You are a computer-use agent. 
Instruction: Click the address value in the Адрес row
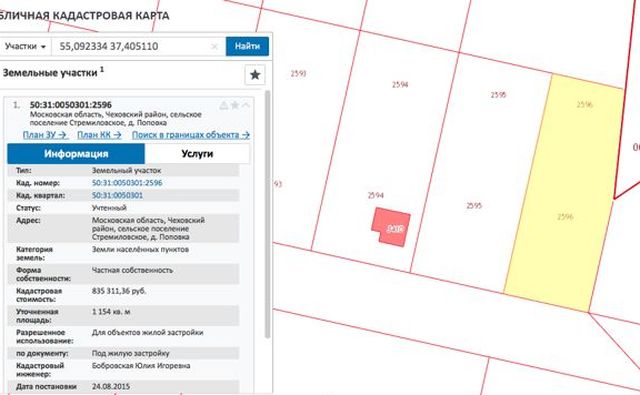148,229
